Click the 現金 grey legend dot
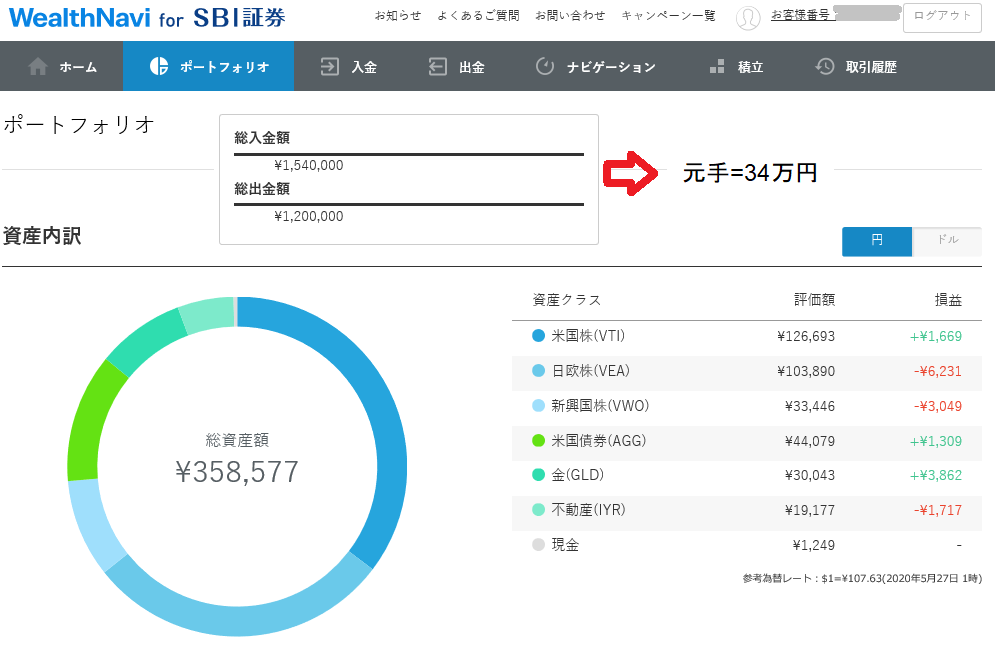995x647 pixels. tap(538, 544)
